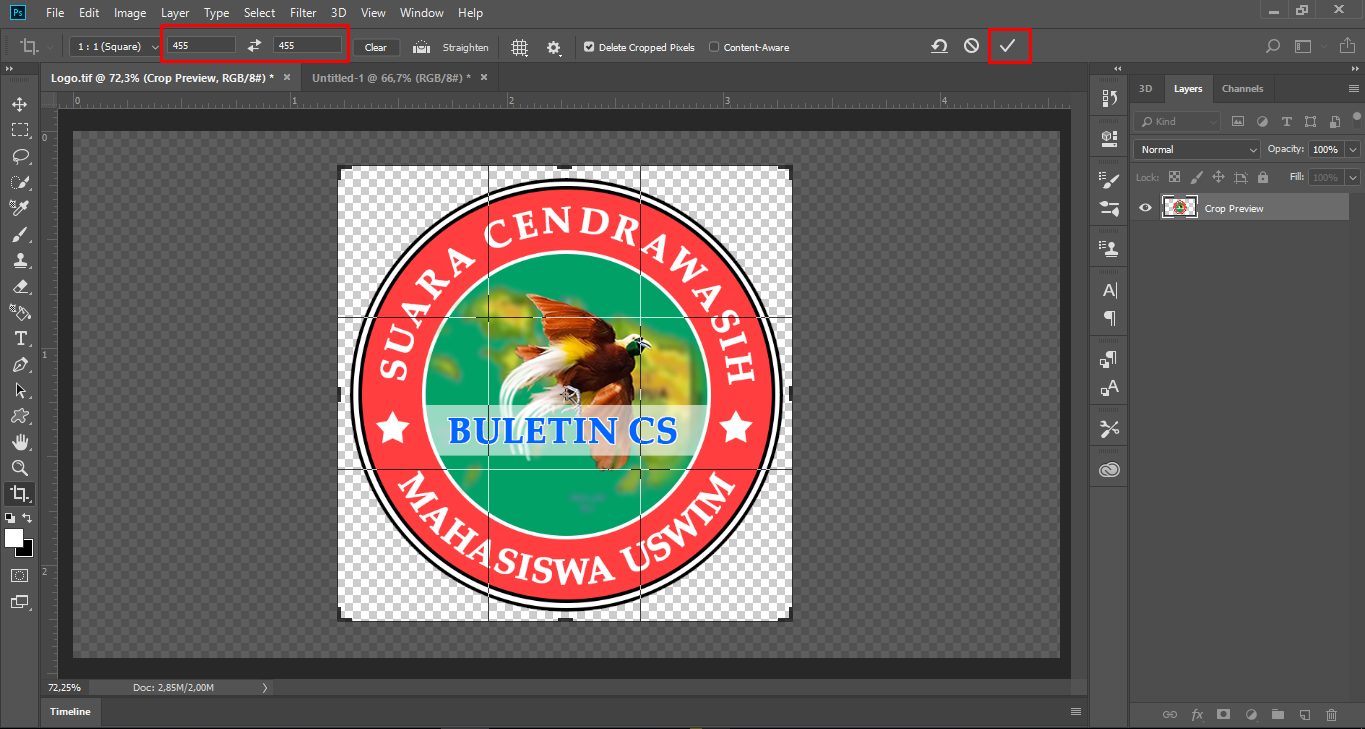Open the Image menu
This screenshot has height=729, width=1365.
point(130,13)
